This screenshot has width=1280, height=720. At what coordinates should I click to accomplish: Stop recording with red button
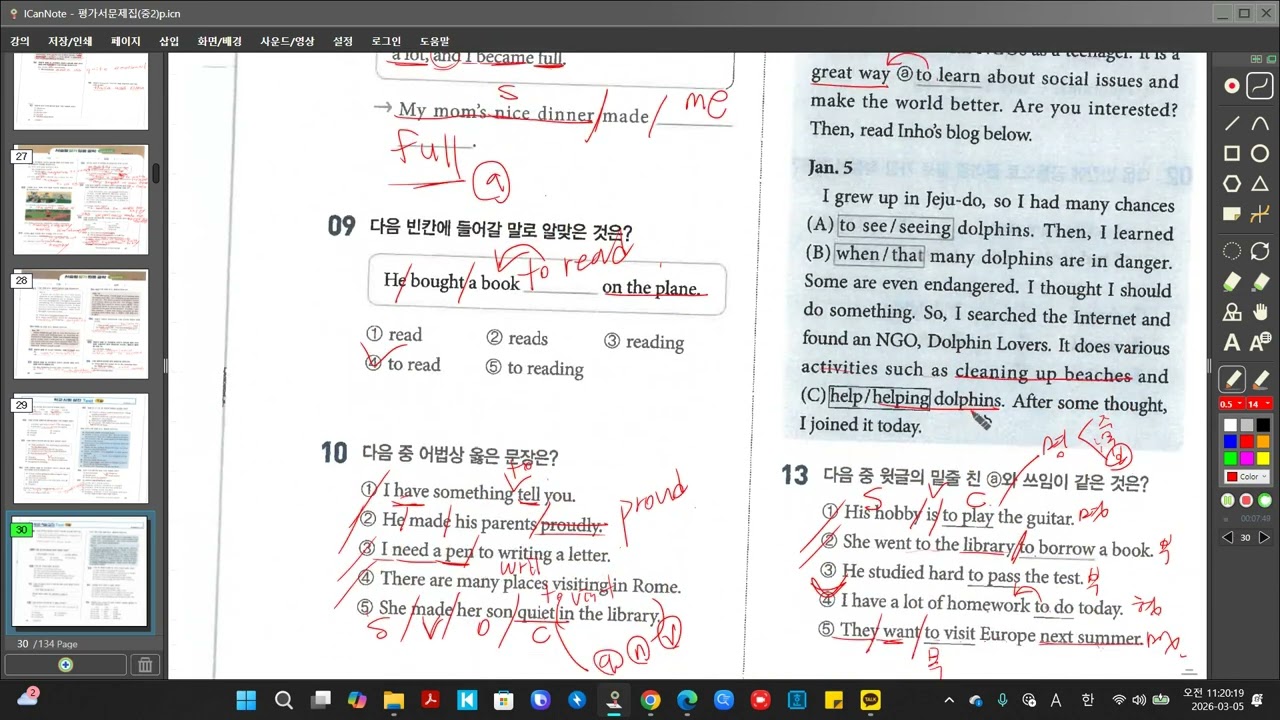pos(1246,500)
